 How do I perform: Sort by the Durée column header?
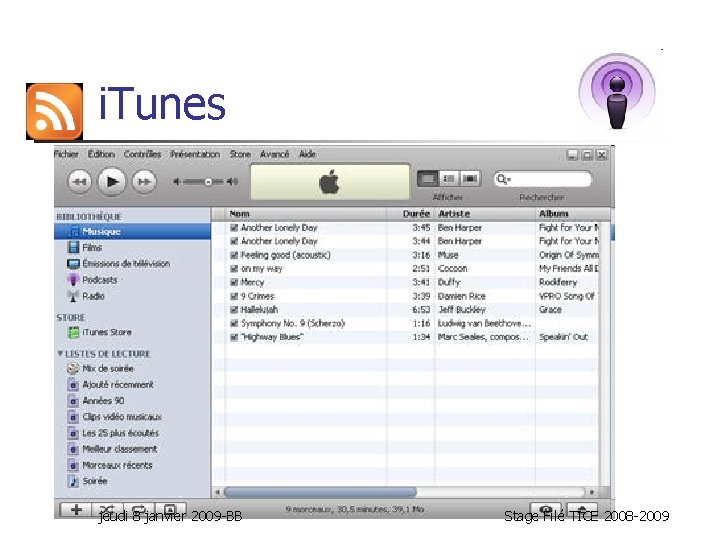point(411,214)
